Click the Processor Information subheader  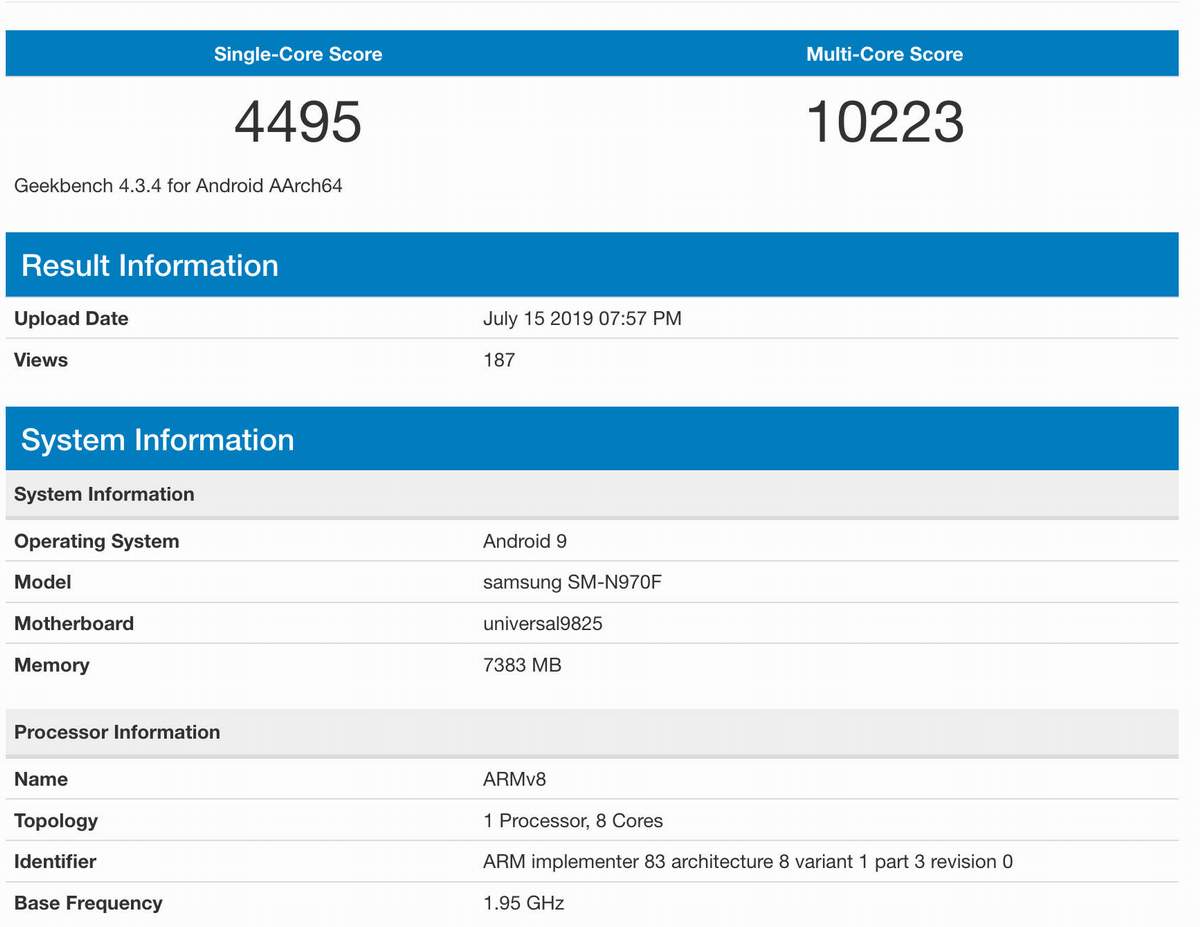(x=117, y=732)
